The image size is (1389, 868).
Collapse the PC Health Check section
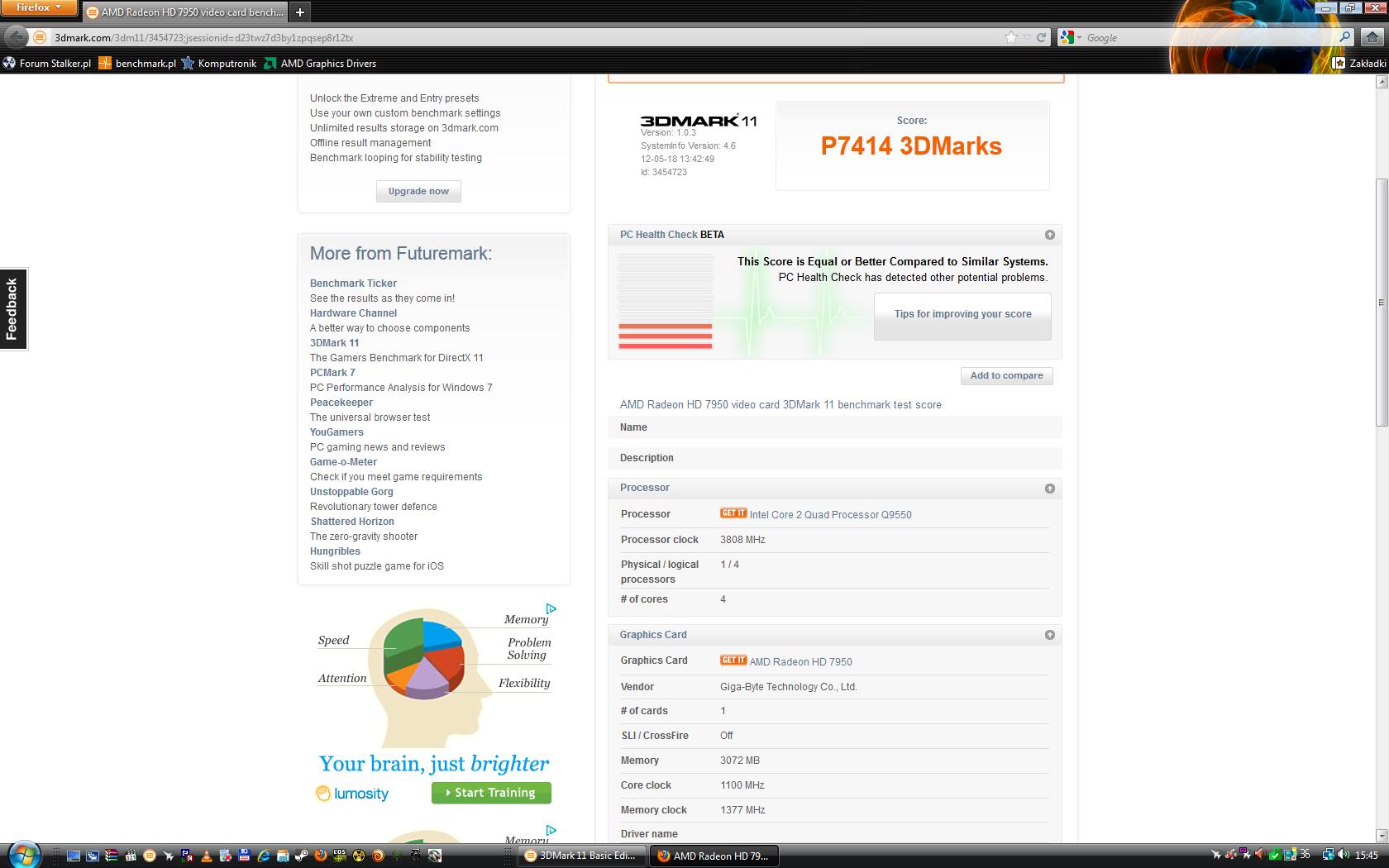pyautogui.click(x=1049, y=235)
